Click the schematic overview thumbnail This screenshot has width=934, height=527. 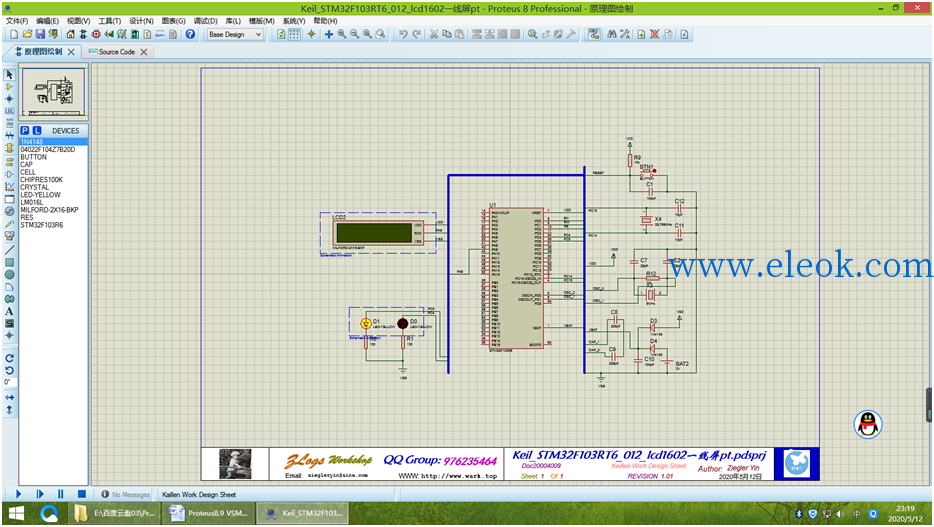pos(54,92)
